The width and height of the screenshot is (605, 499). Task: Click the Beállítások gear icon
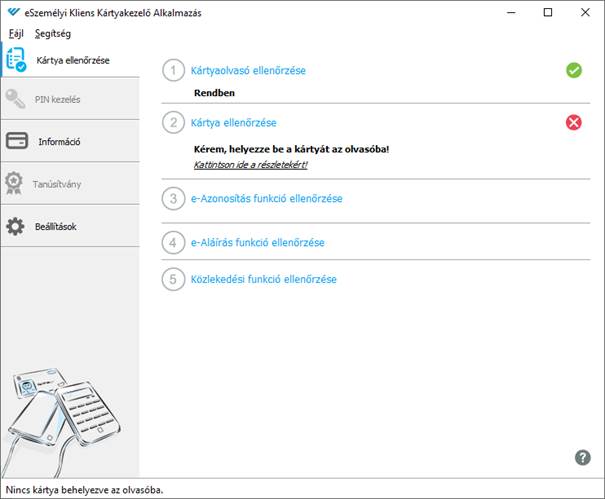[x=15, y=226]
